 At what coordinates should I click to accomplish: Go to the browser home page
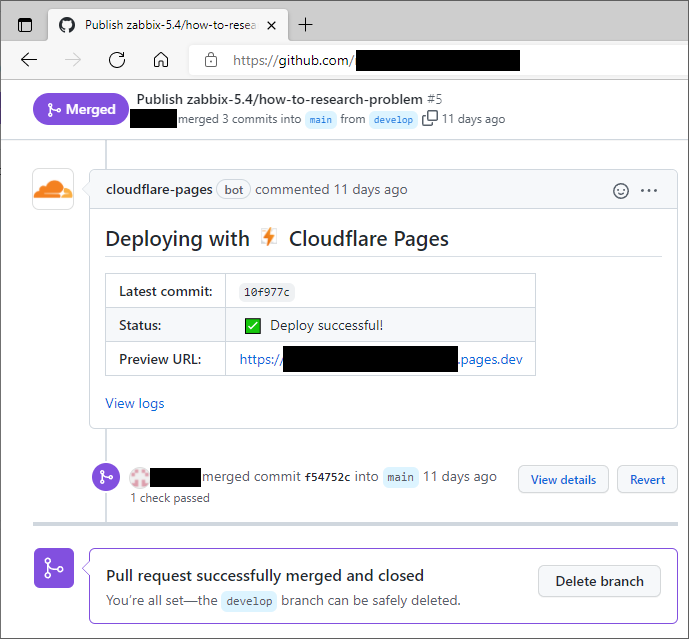point(161,59)
